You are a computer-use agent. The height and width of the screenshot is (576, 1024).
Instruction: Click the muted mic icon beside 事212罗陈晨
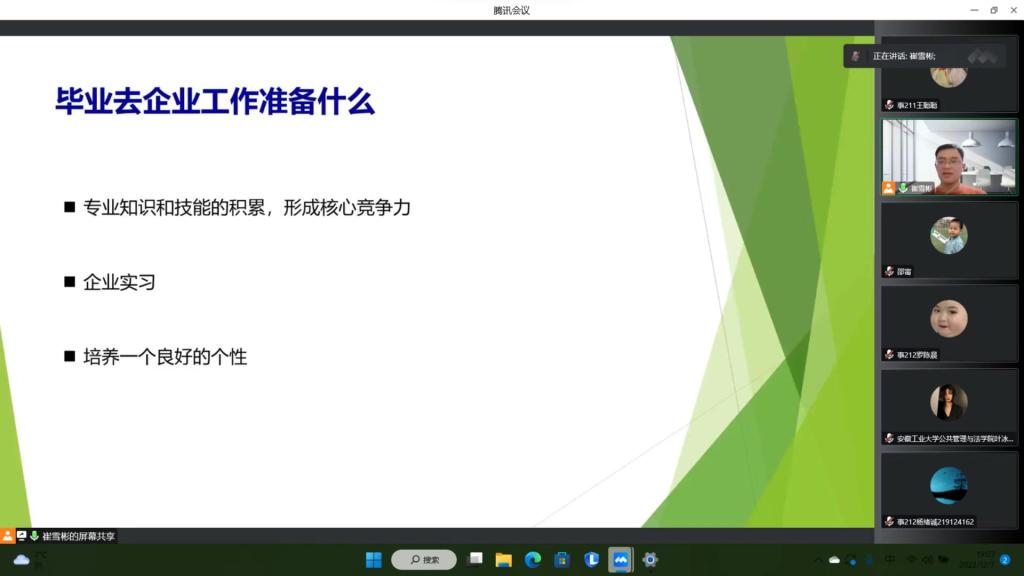[x=889, y=355]
